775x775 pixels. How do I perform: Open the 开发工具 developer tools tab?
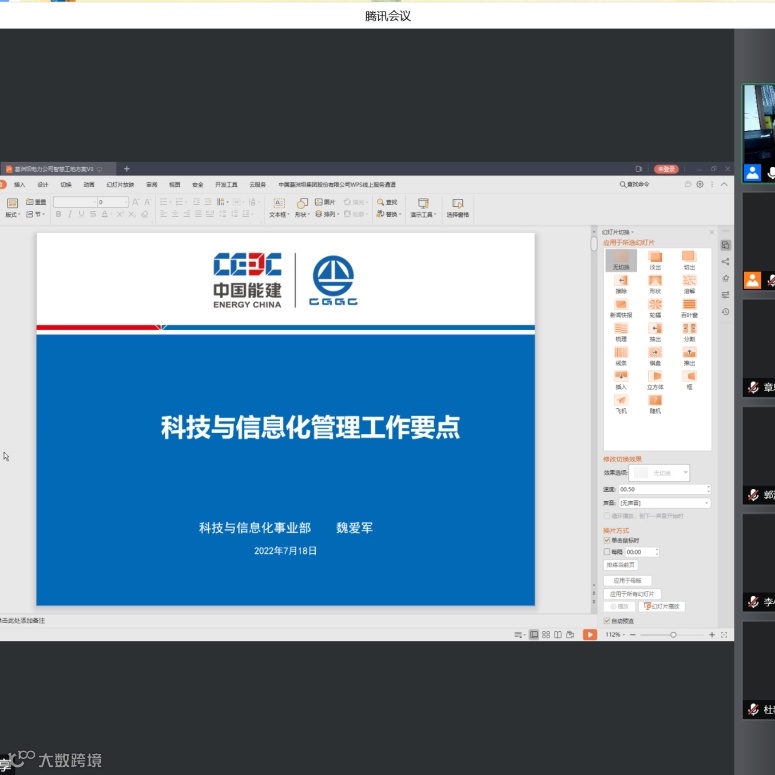[226, 184]
